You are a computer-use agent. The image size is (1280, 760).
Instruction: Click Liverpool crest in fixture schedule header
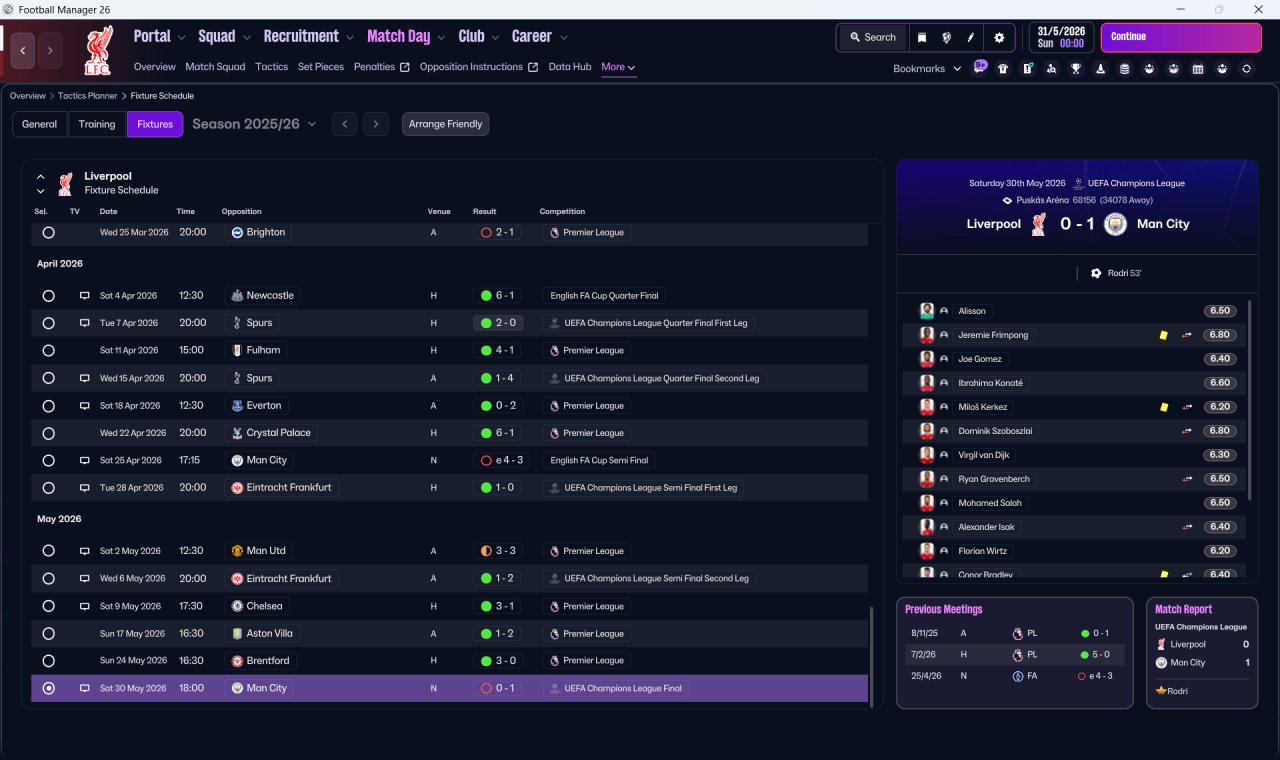(x=65, y=183)
